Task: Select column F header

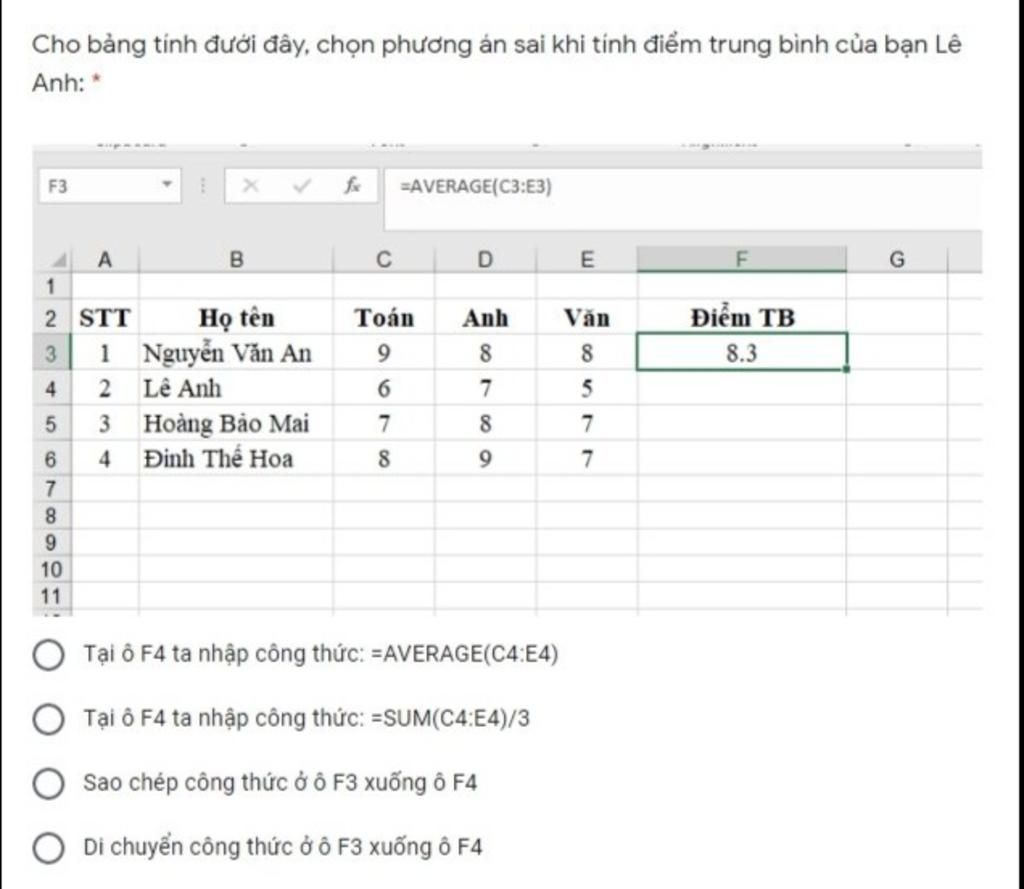Action: pos(741,259)
